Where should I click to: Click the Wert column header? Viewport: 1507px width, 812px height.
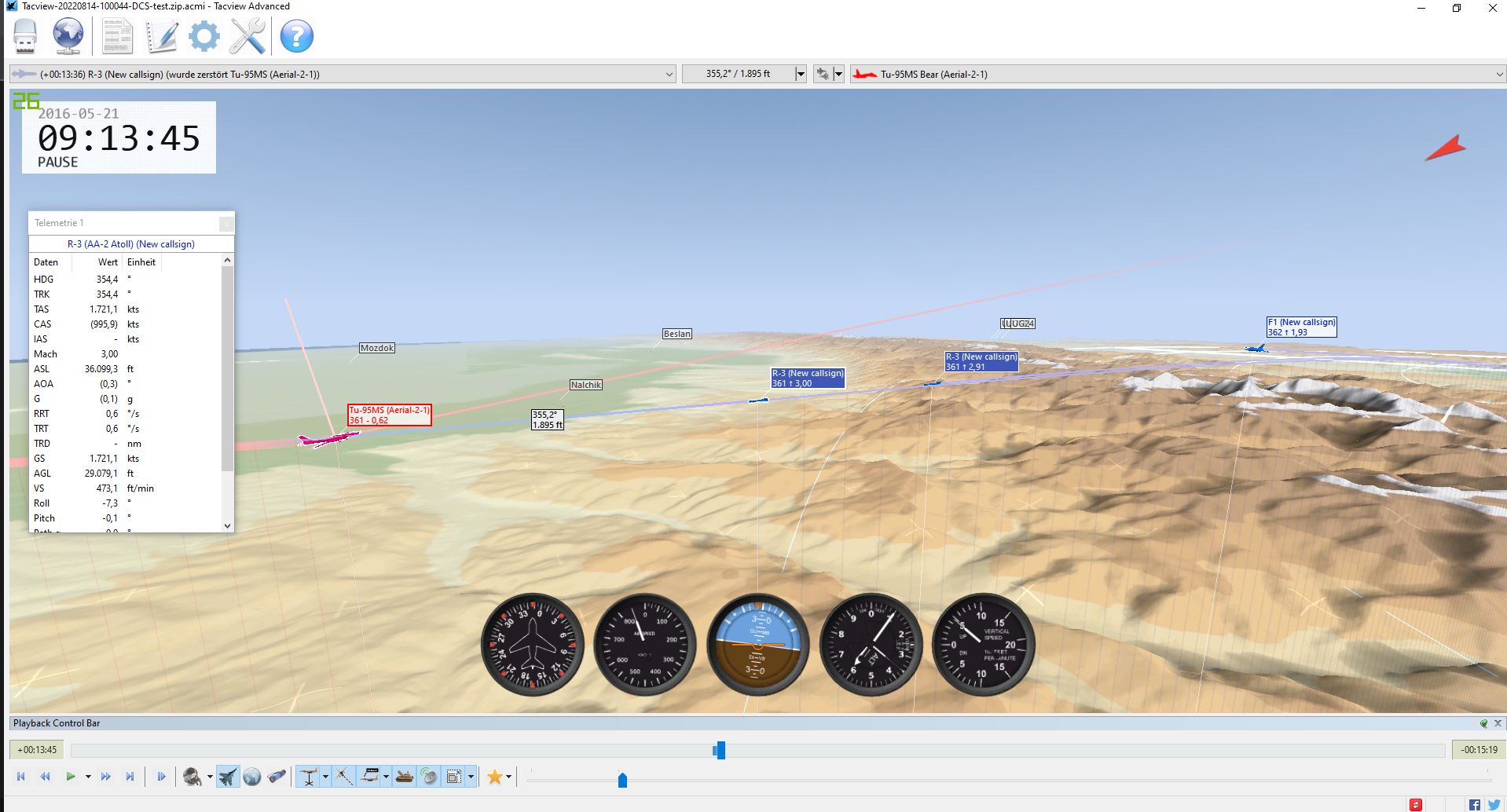coord(108,262)
